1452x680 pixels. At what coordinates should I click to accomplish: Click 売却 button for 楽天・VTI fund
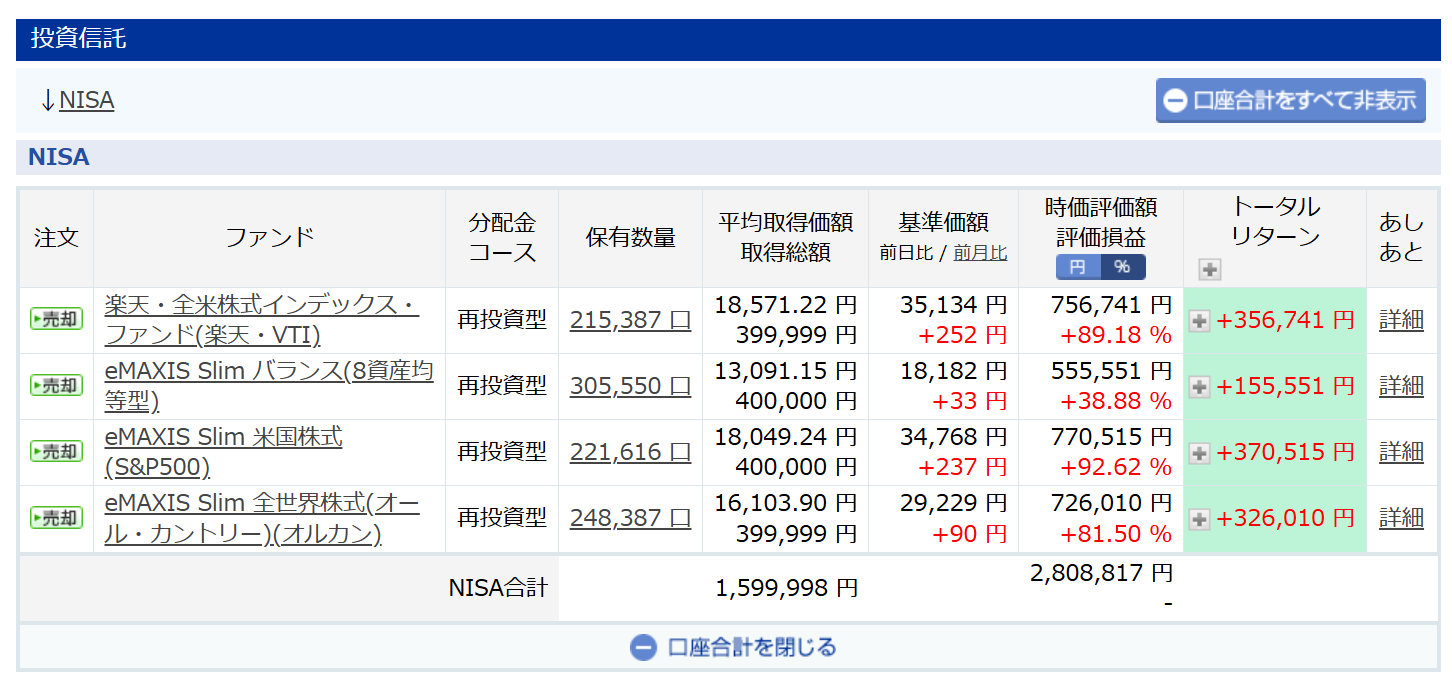click(x=57, y=319)
